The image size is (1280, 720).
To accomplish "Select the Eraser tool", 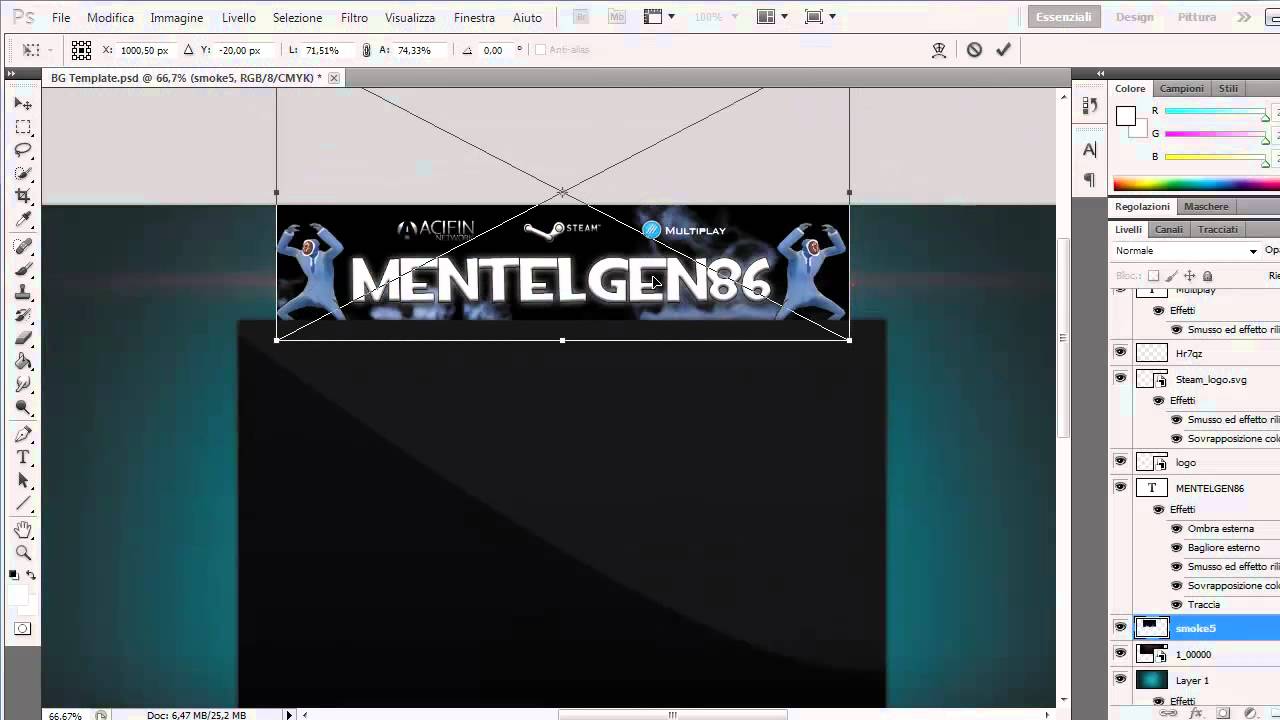I will 23,338.
